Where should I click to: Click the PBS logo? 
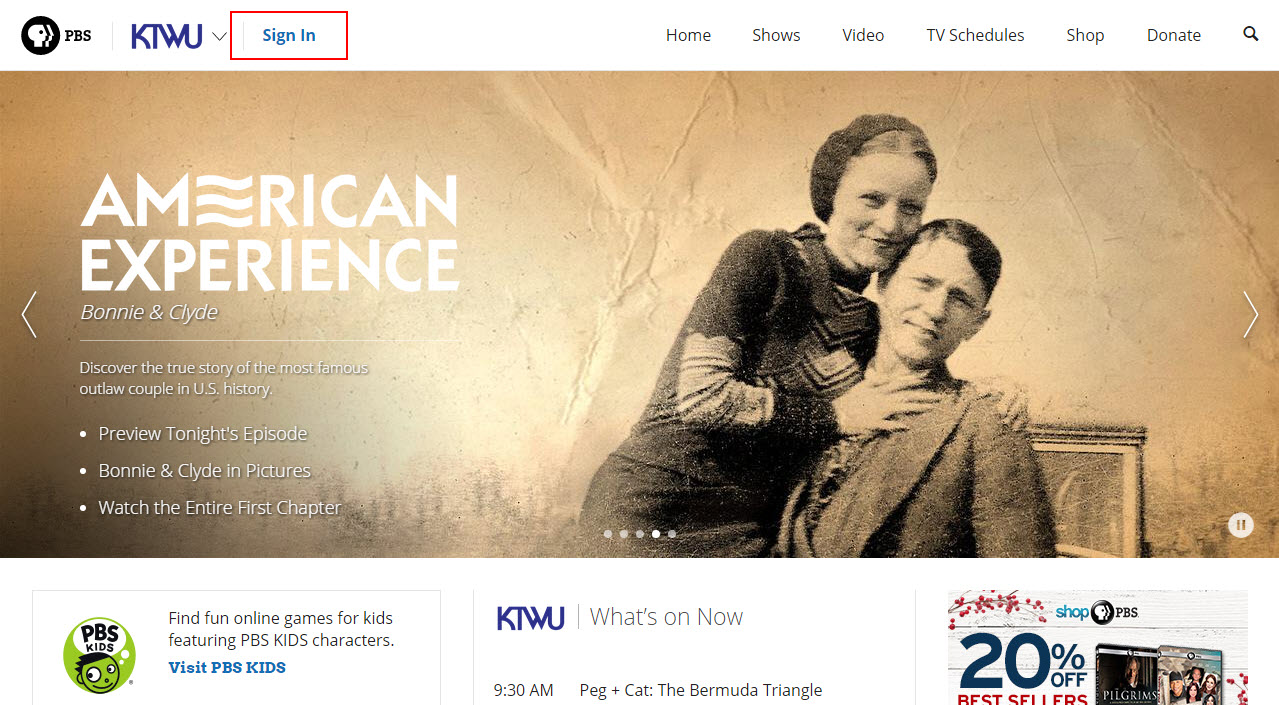[x=56, y=36]
